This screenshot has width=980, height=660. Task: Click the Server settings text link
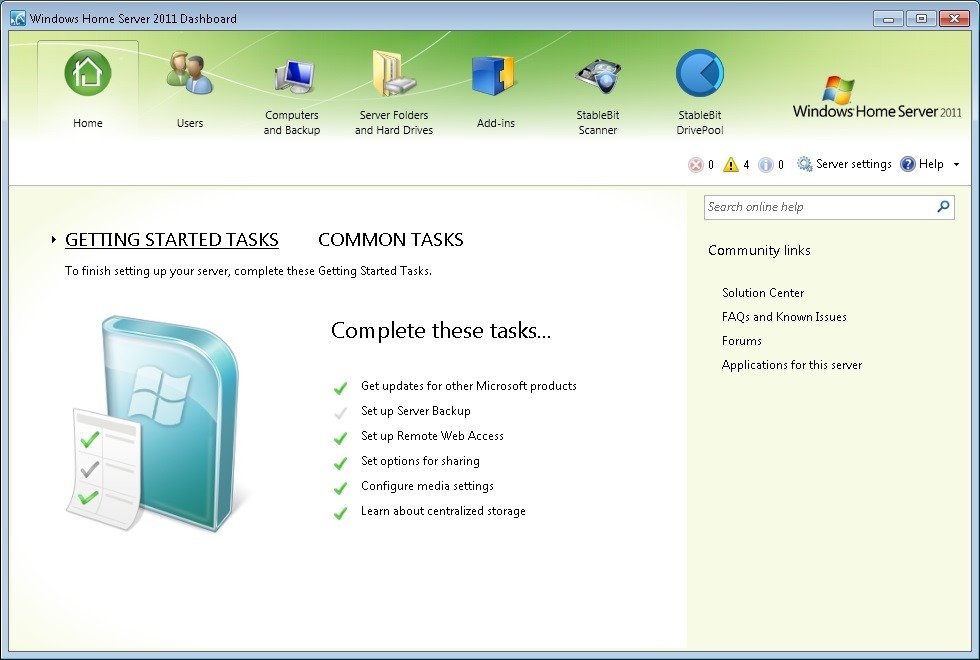pyautogui.click(x=853, y=164)
